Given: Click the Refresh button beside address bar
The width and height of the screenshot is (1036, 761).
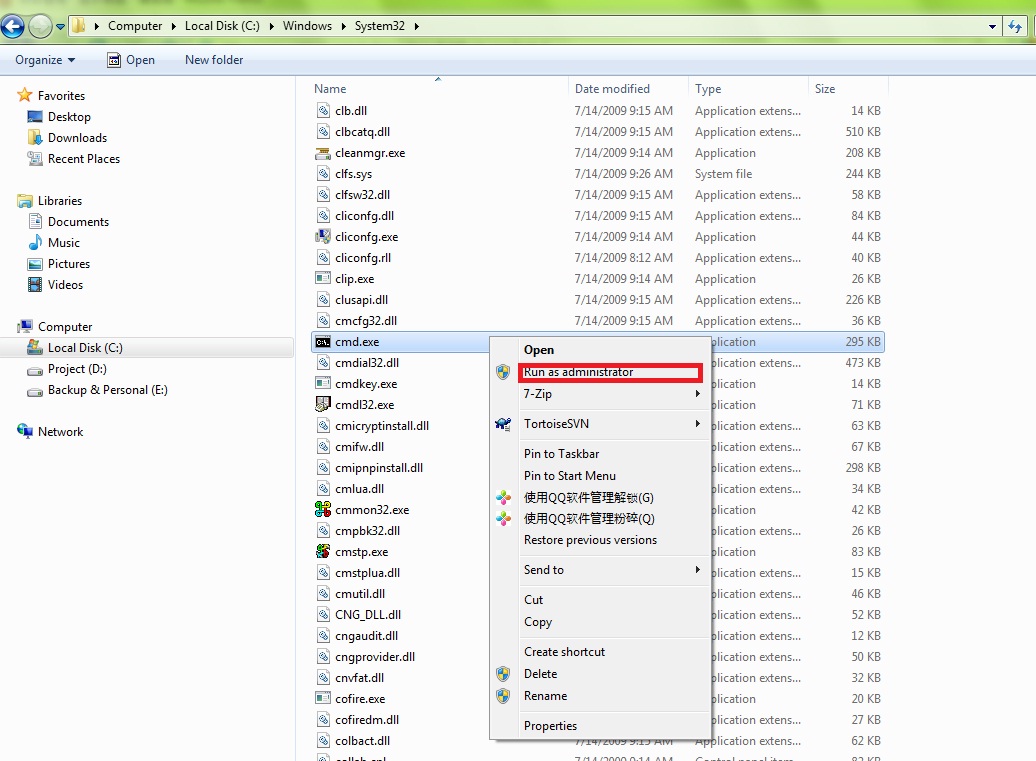Looking at the screenshot, I should (1015, 26).
